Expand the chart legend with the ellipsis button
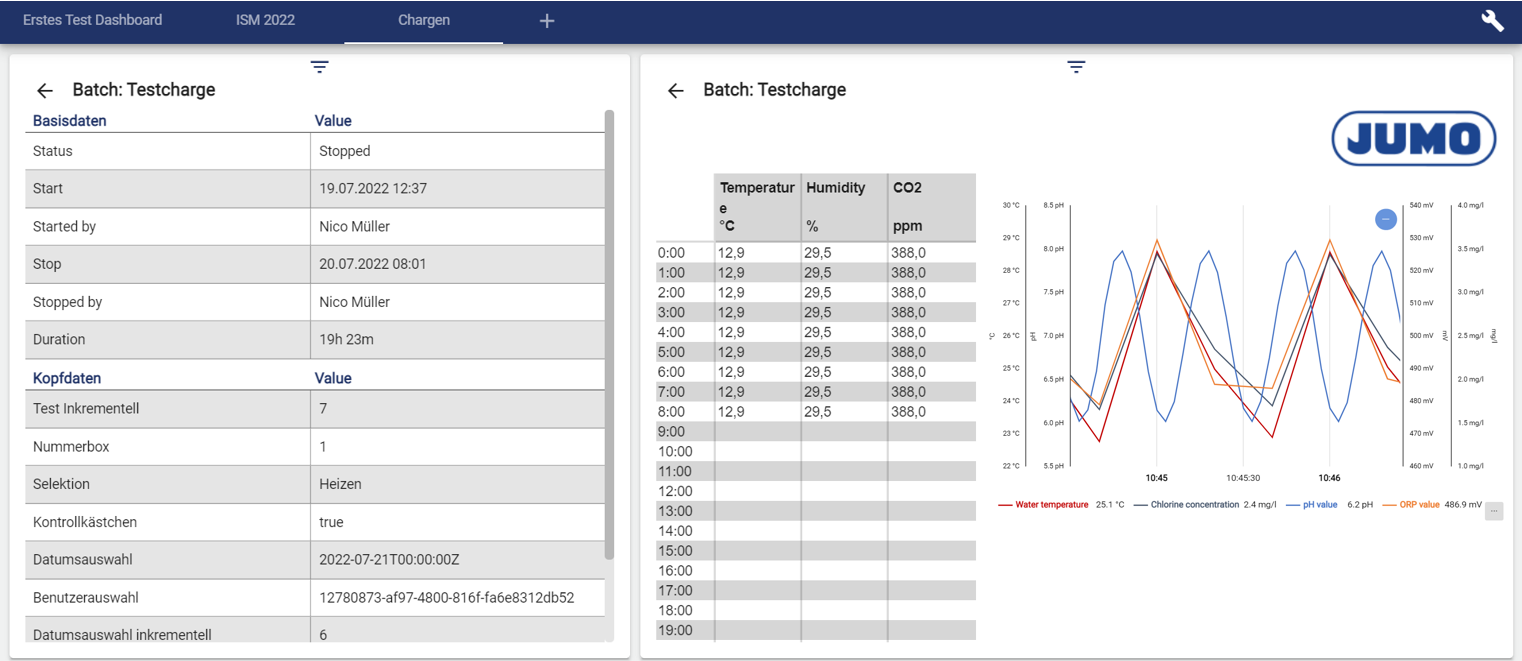Image resolution: width=1522 pixels, height=661 pixels. coord(1493,511)
